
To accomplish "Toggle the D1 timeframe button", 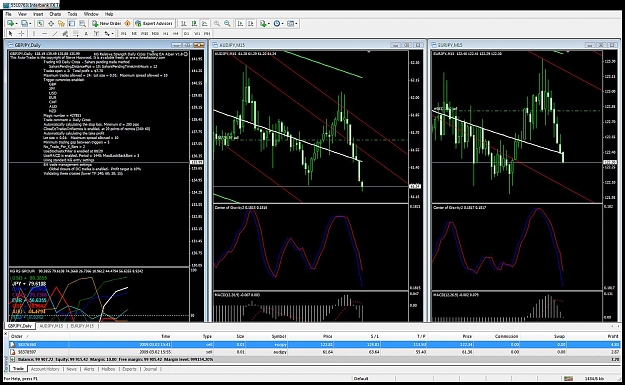I will coord(186,33).
